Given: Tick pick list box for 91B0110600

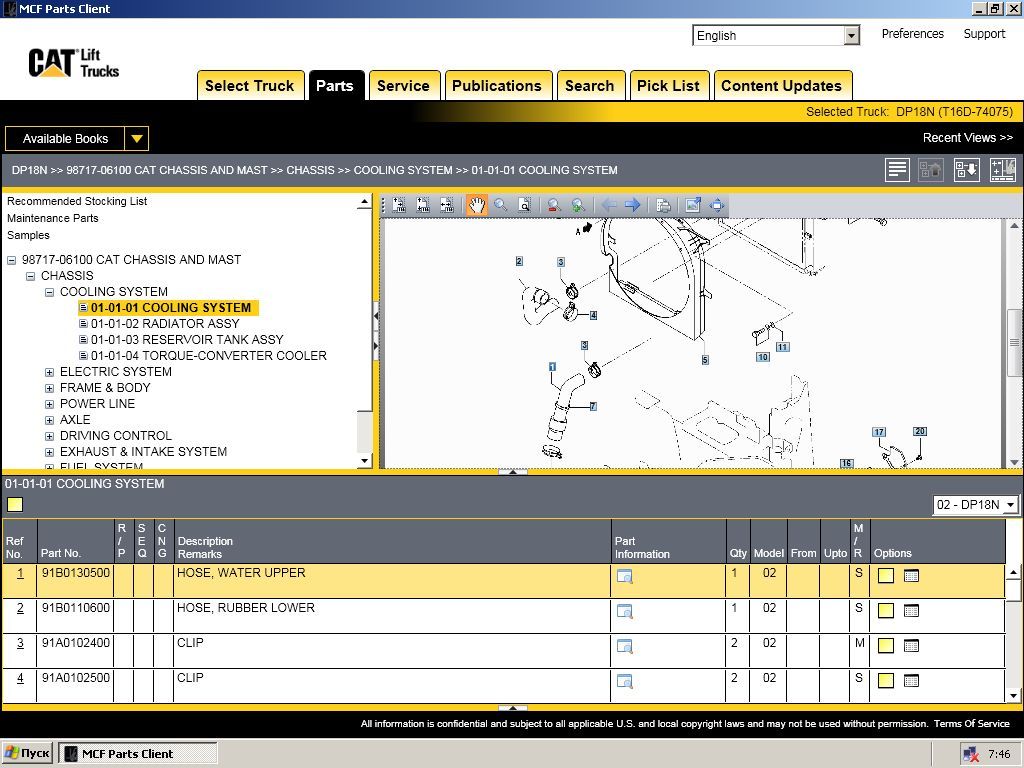Looking at the screenshot, I should [886, 611].
